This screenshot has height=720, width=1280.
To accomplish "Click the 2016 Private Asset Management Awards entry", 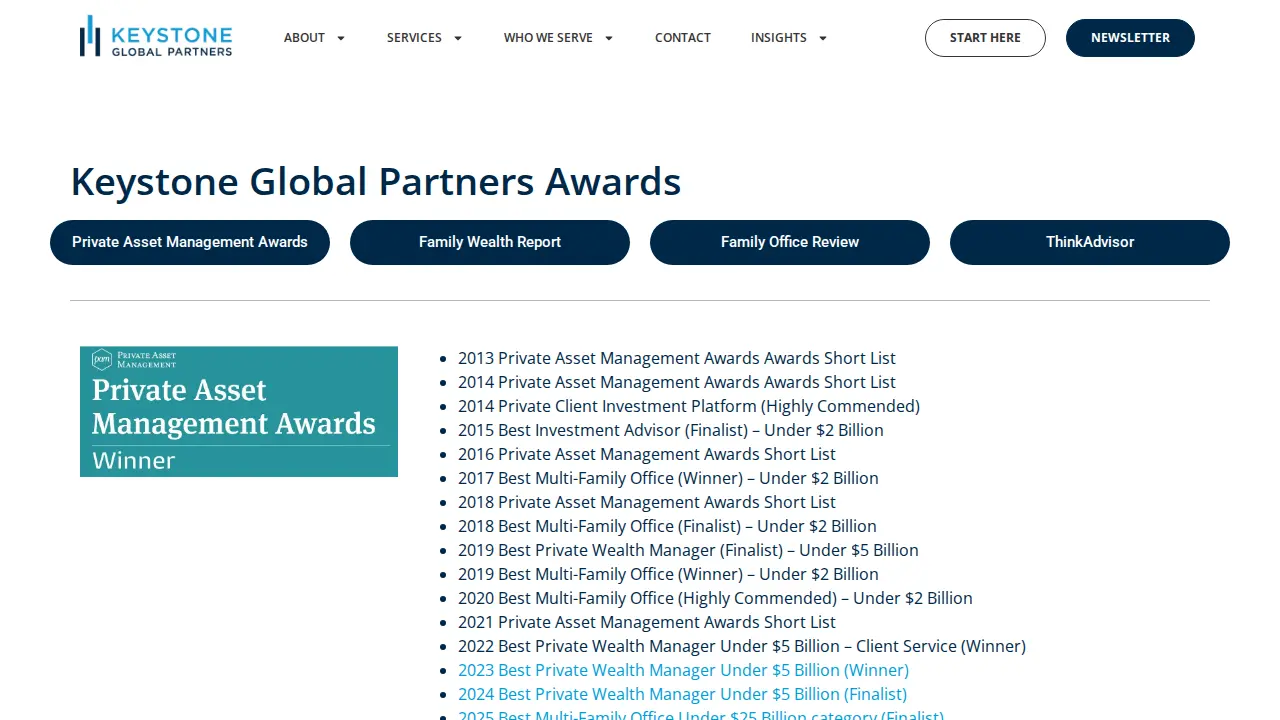I will coord(647,454).
